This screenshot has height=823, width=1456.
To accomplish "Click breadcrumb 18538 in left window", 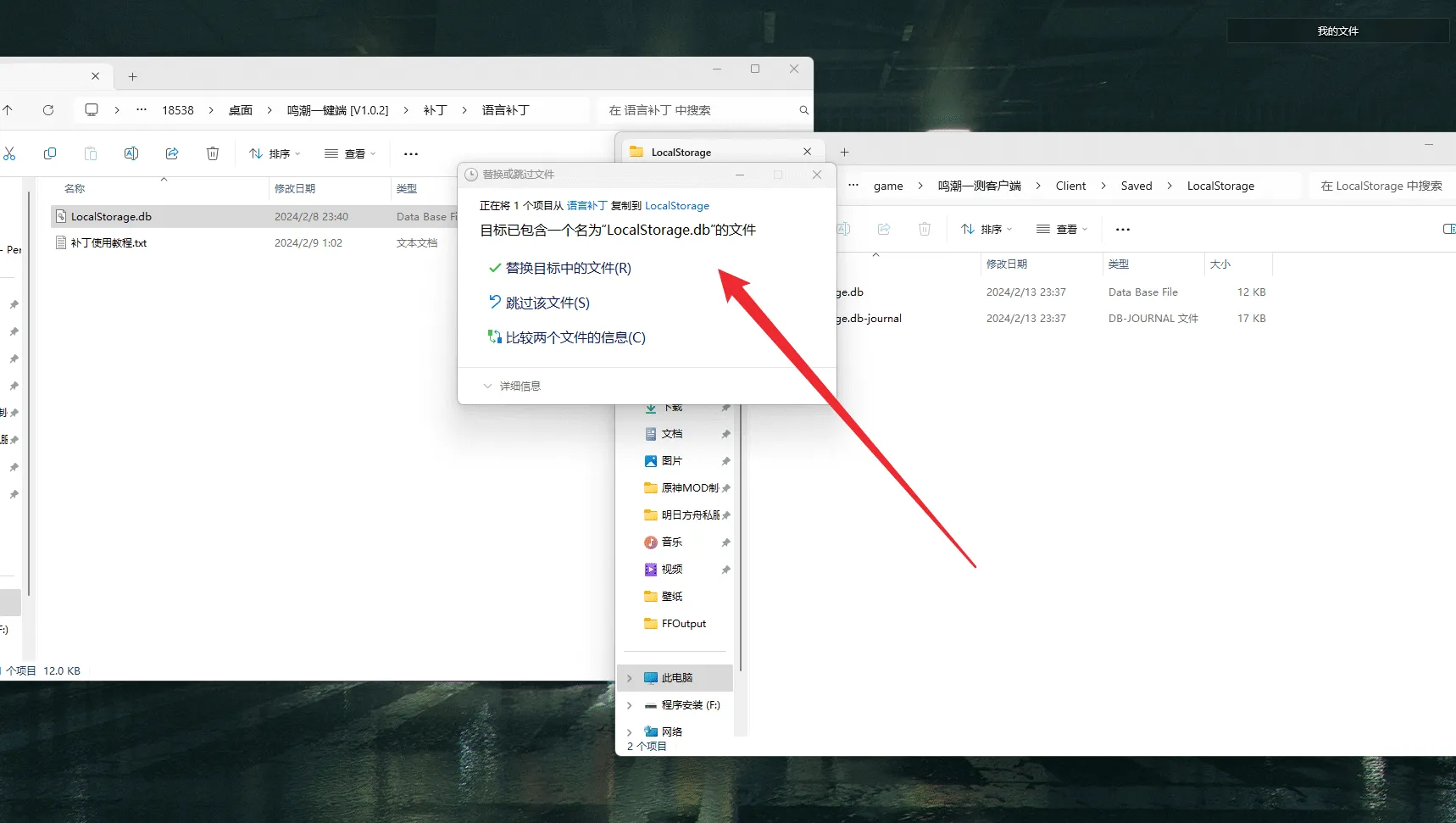I will pyautogui.click(x=178, y=110).
